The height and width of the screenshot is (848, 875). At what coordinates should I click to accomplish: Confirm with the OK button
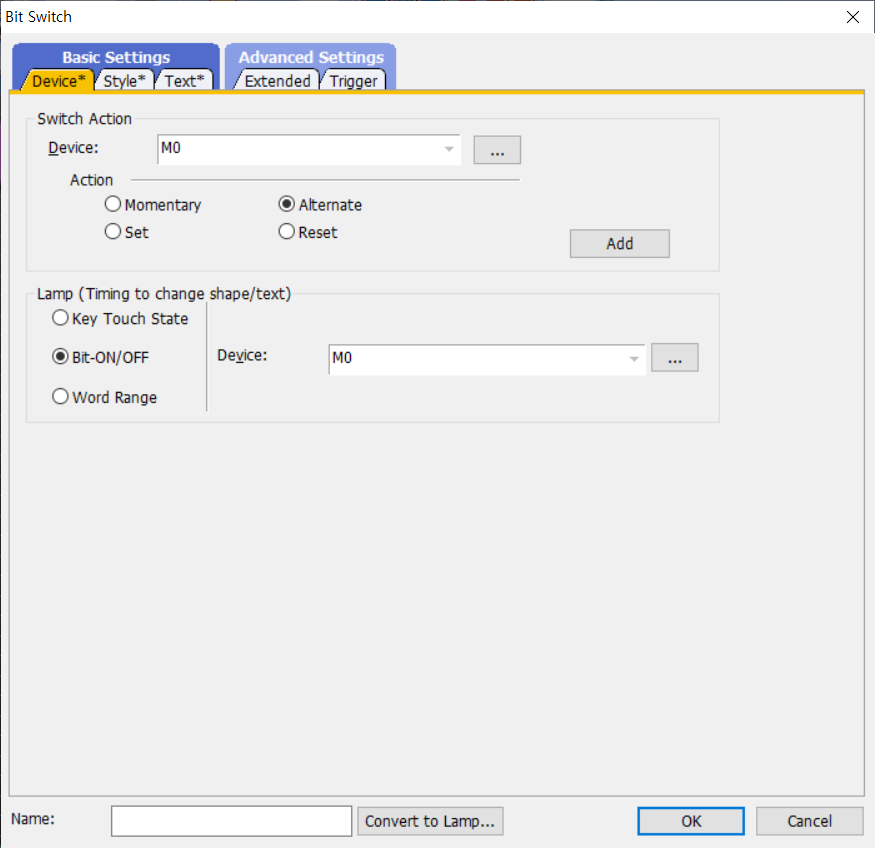click(x=691, y=821)
